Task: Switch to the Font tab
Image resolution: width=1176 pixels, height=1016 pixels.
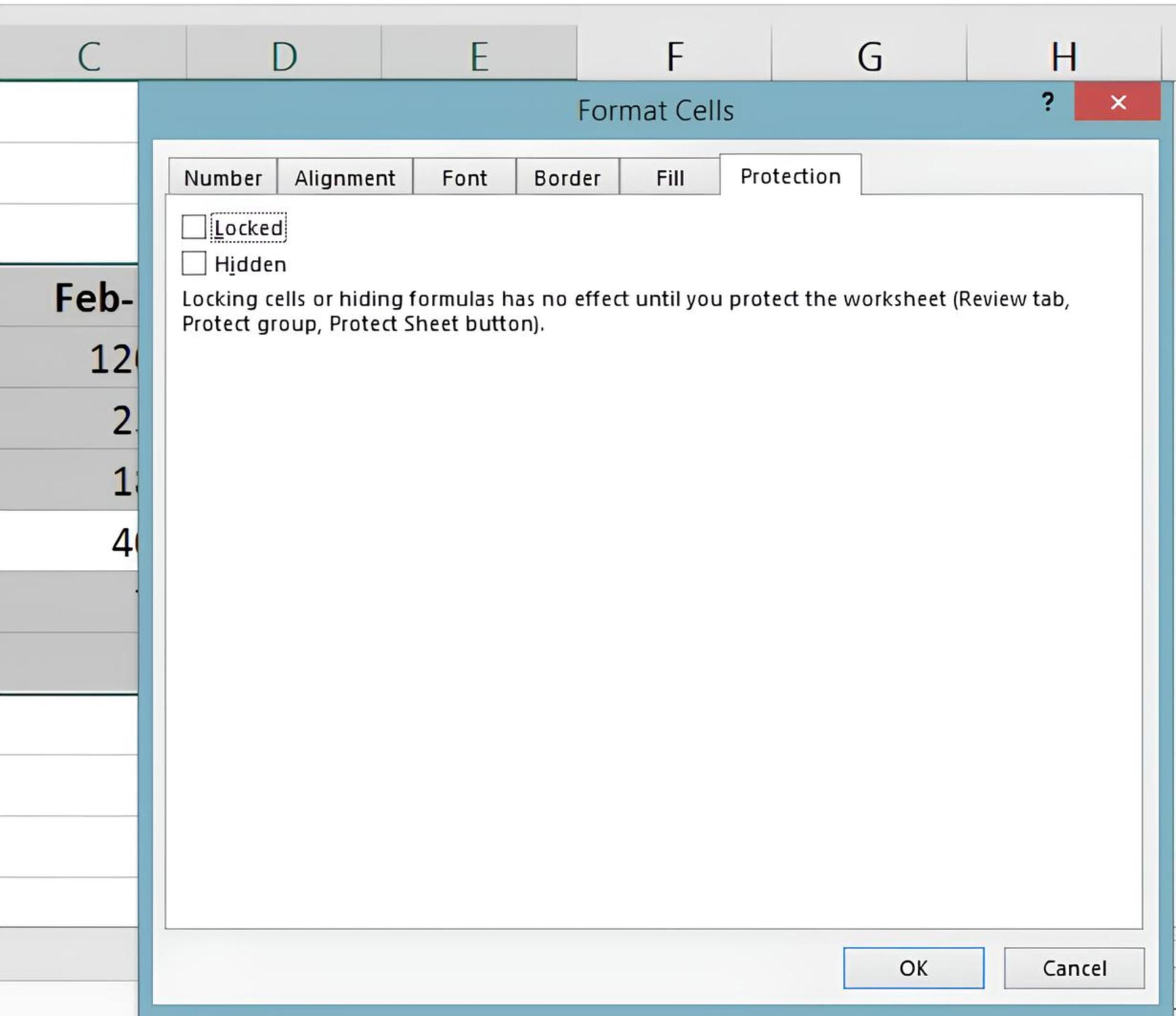Action: click(464, 178)
